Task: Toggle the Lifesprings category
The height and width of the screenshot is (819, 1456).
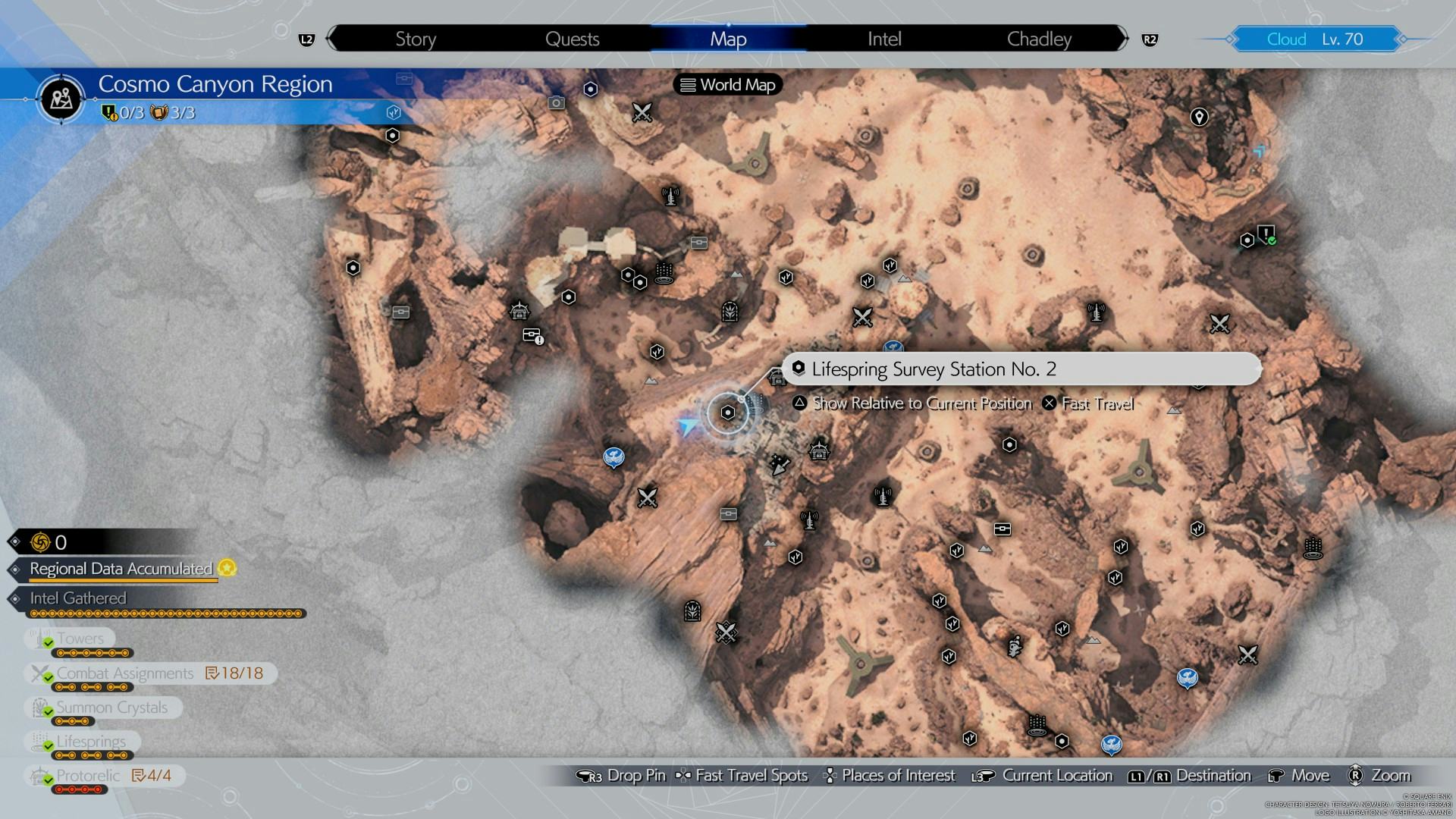Action: point(82,742)
